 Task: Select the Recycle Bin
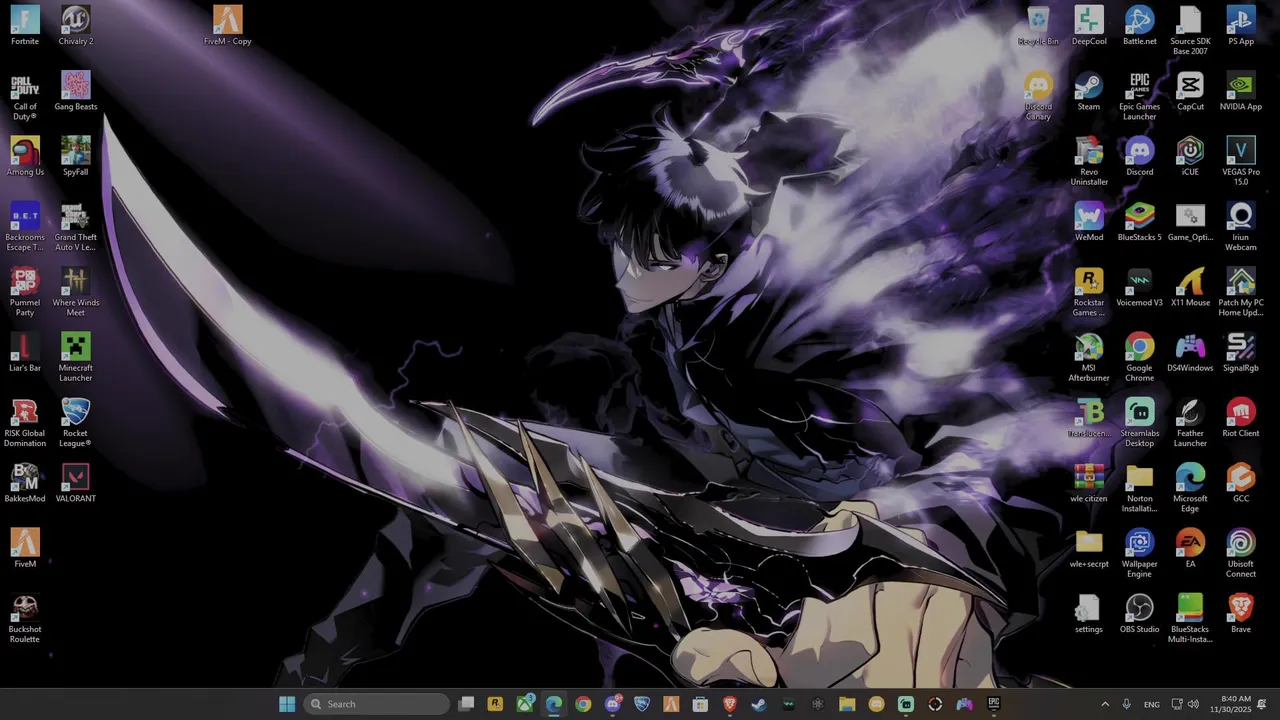[x=1038, y=26]
